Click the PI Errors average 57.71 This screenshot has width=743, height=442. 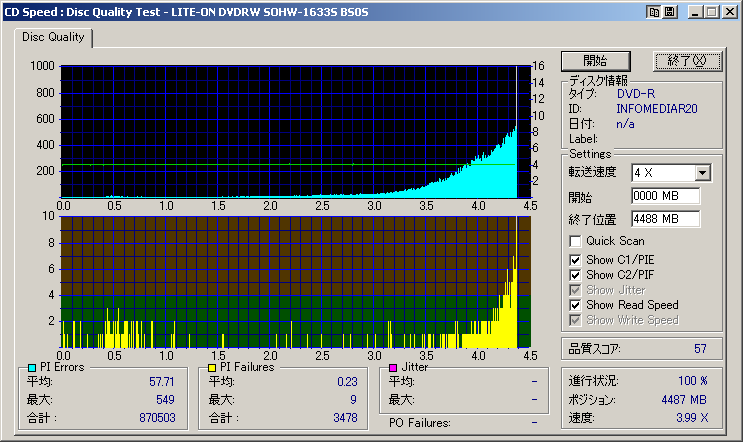162,382
